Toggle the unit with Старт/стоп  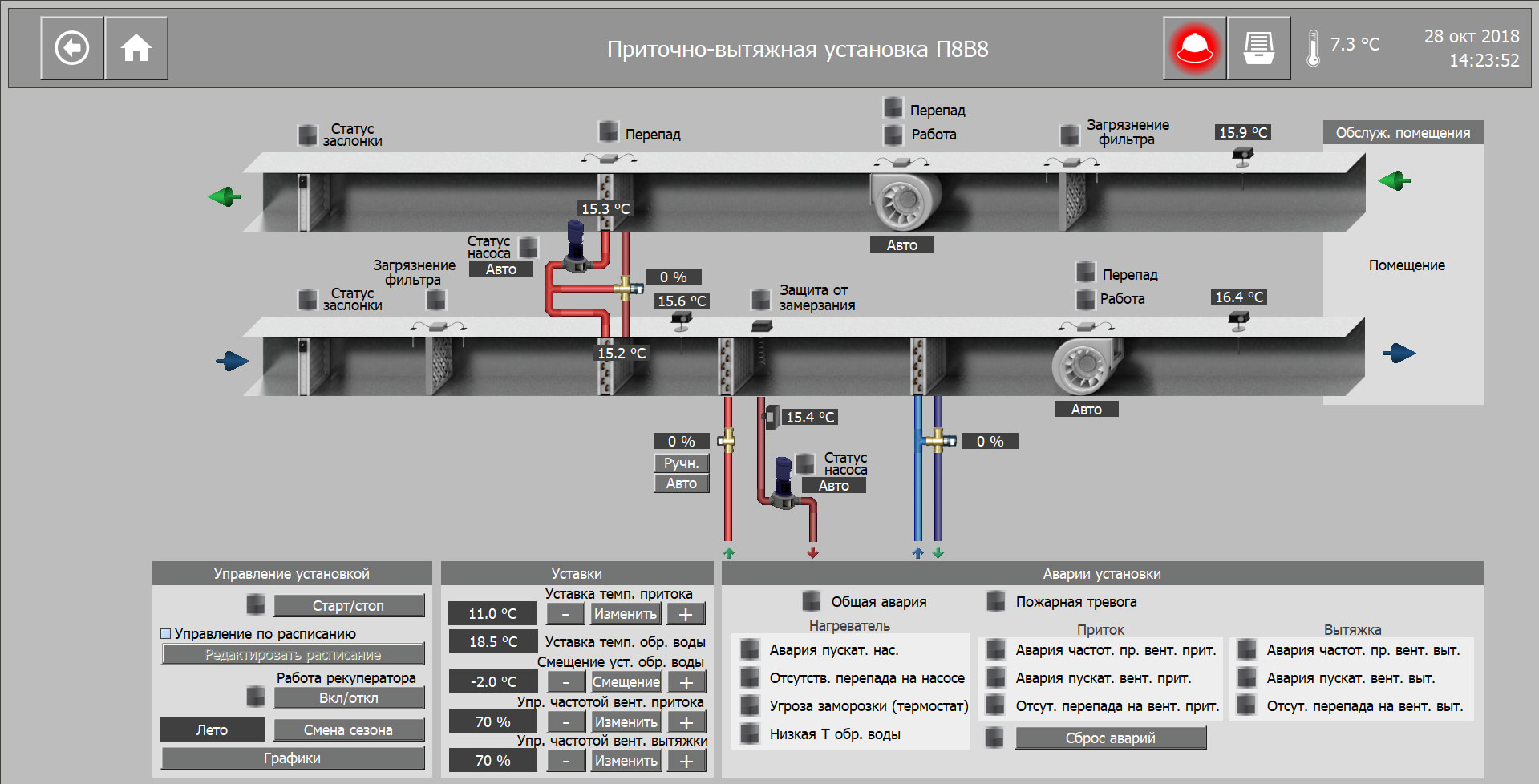(349, 606)
